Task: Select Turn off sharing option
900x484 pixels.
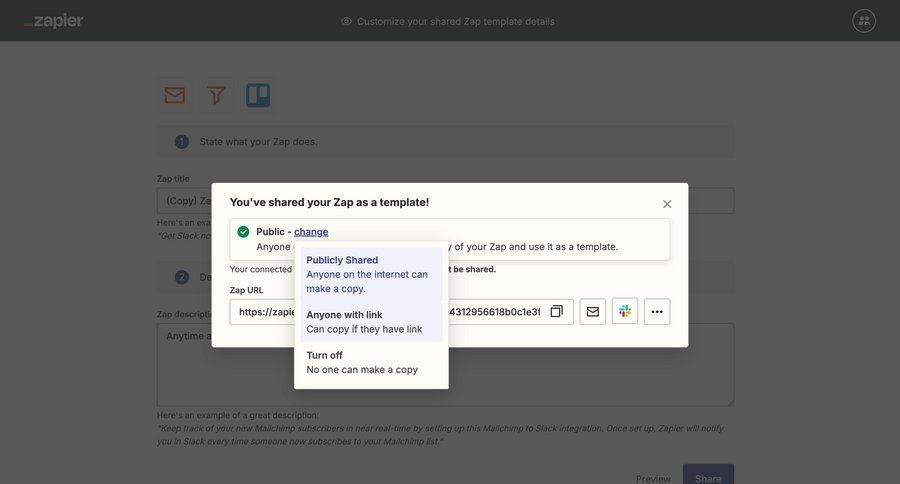Action: click(x=371, y=362)
